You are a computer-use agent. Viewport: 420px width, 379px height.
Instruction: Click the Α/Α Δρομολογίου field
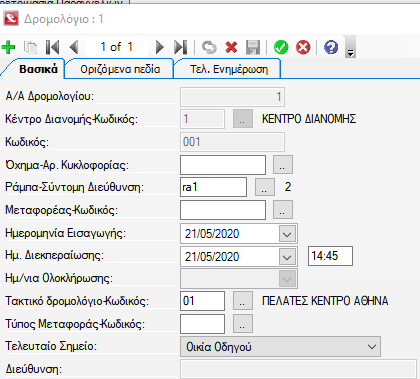(232, 97)
